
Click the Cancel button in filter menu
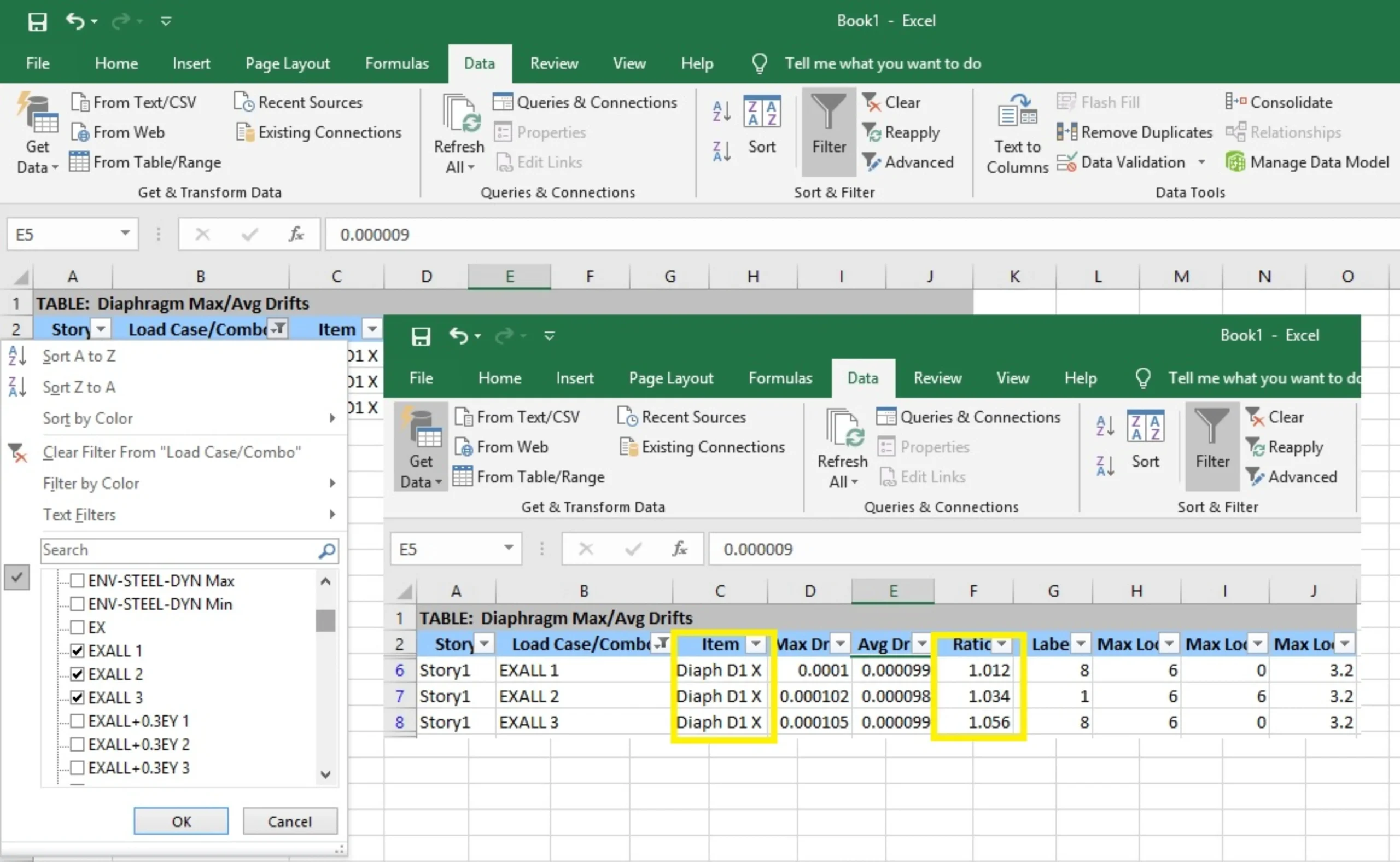pos(290,821)
